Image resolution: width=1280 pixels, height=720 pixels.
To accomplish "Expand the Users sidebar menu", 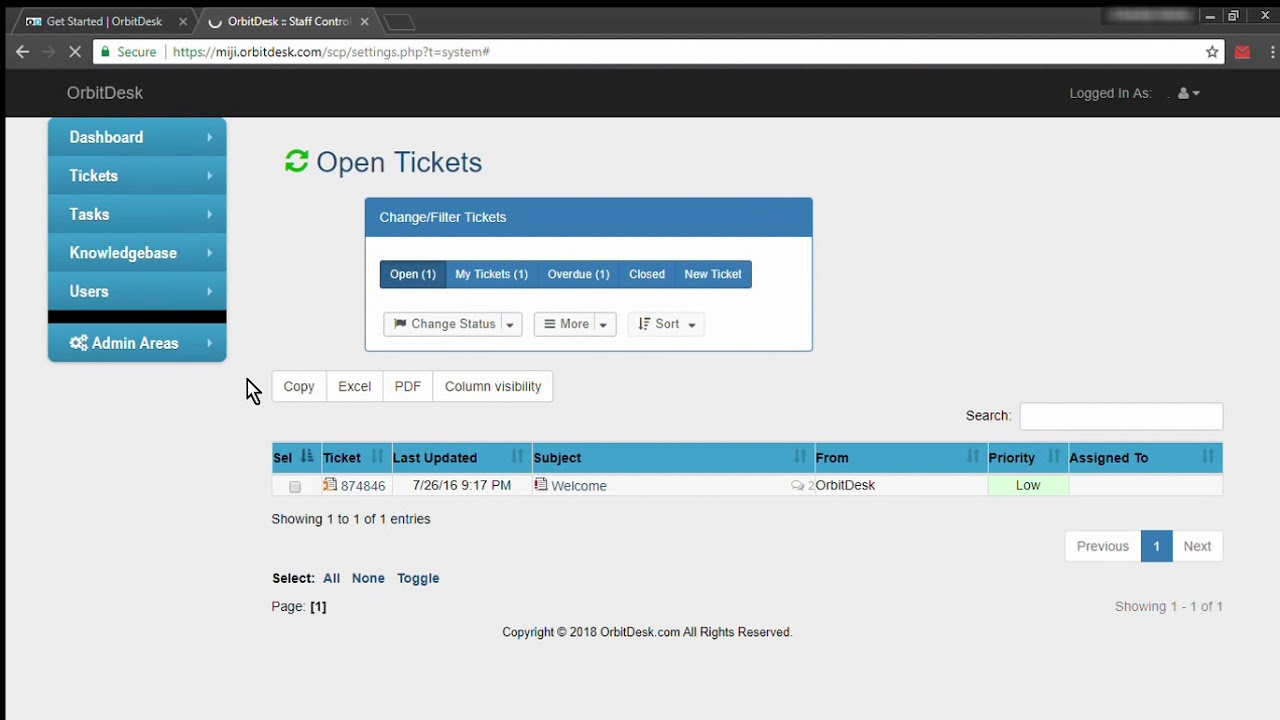I will tap(137, 291).
